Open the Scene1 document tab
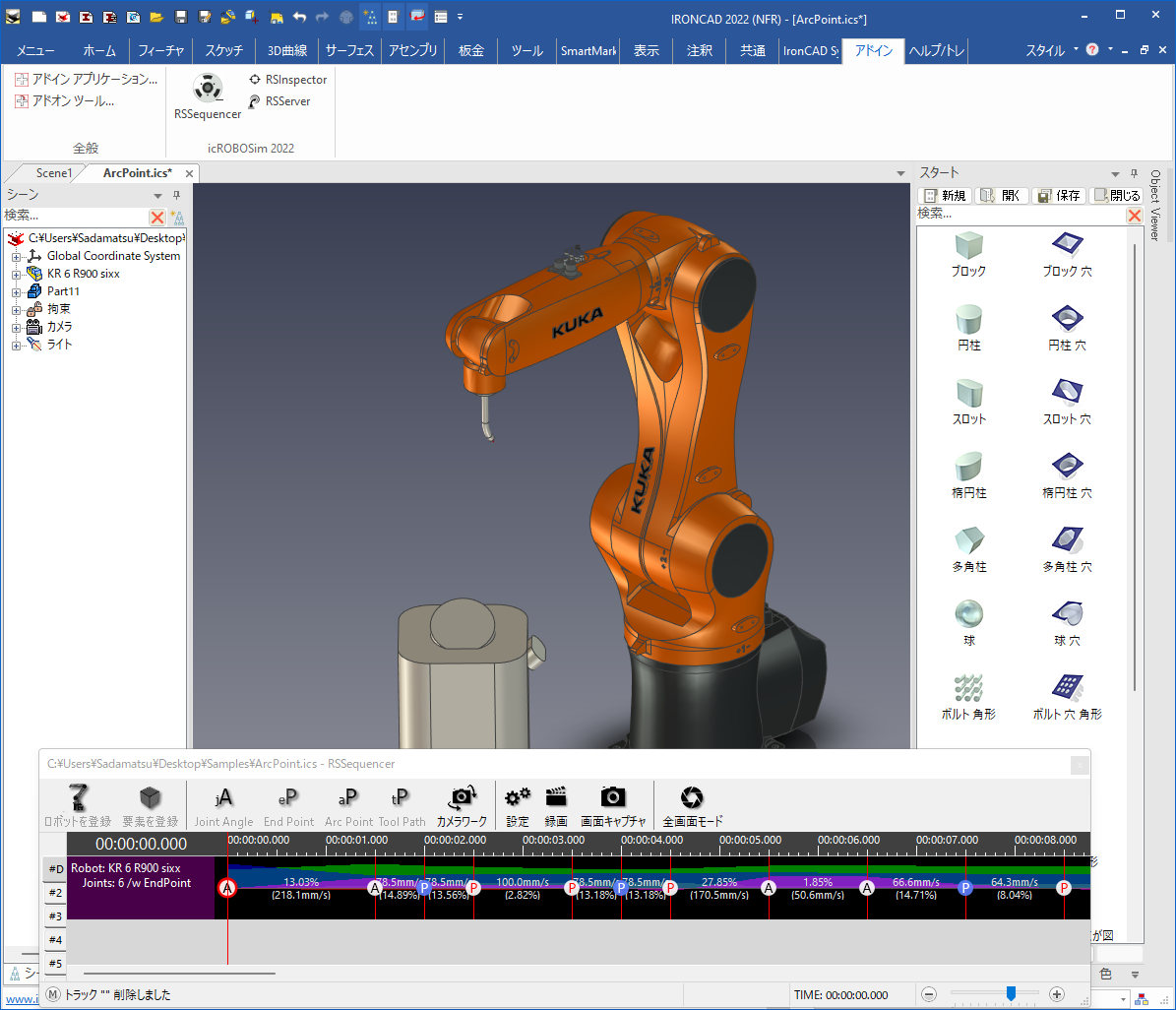The height and width of the screenshot is (1010, 1176). tap(53, 173)
